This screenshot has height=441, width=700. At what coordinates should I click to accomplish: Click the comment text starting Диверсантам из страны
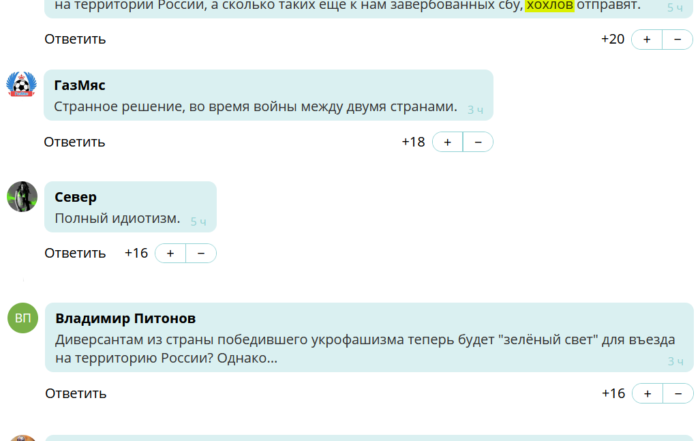tap(365, 349)
